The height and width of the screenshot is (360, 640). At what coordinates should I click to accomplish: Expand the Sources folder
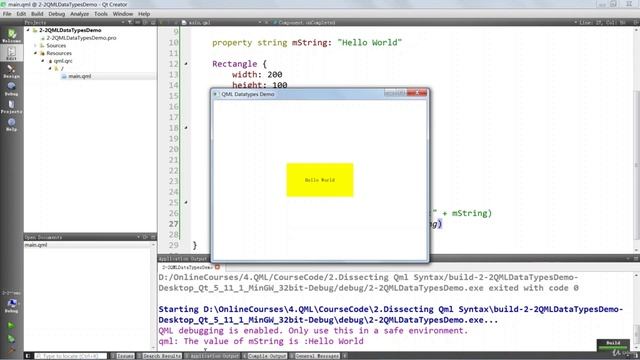coord(35,46)
